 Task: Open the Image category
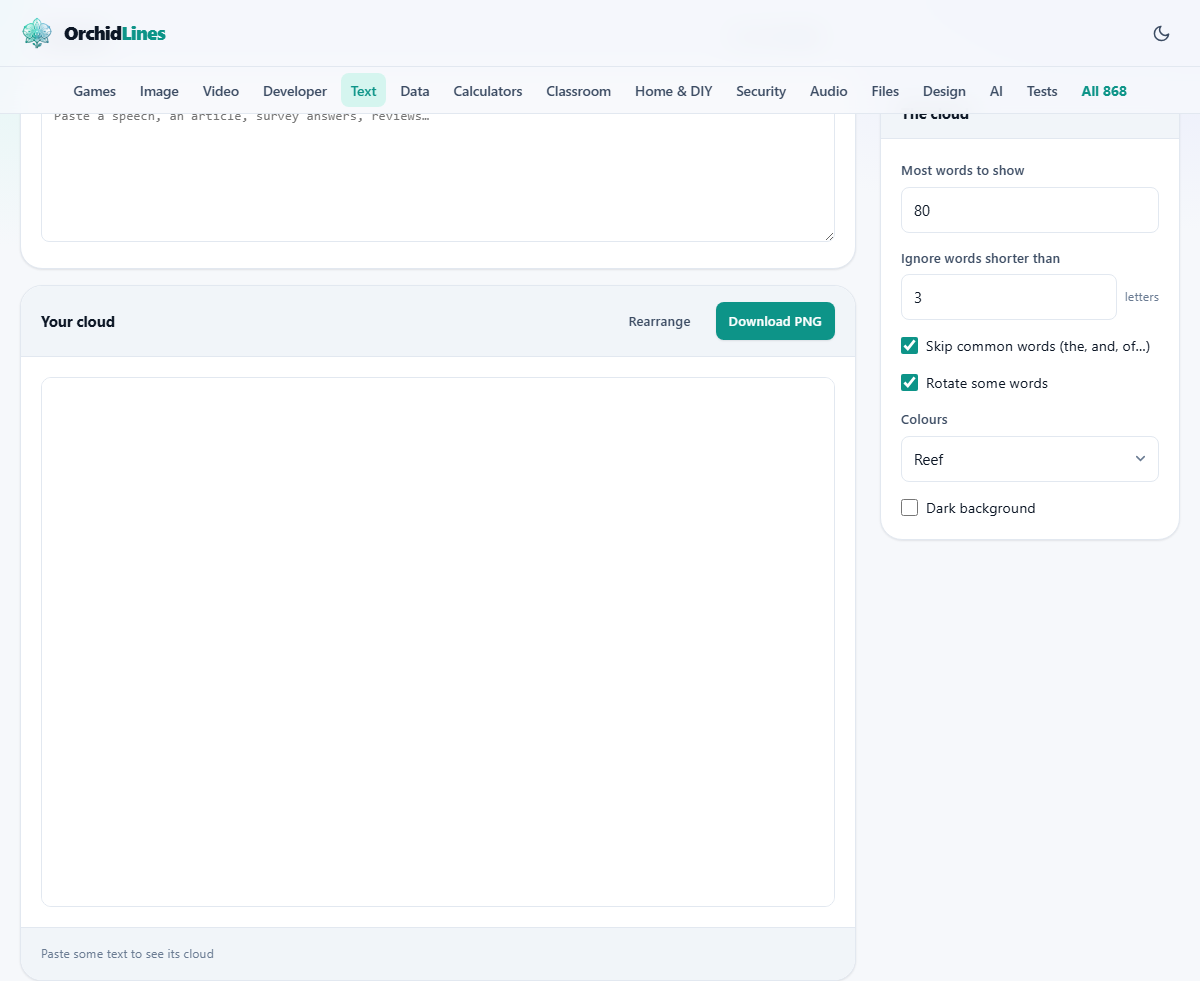[159, 91]
